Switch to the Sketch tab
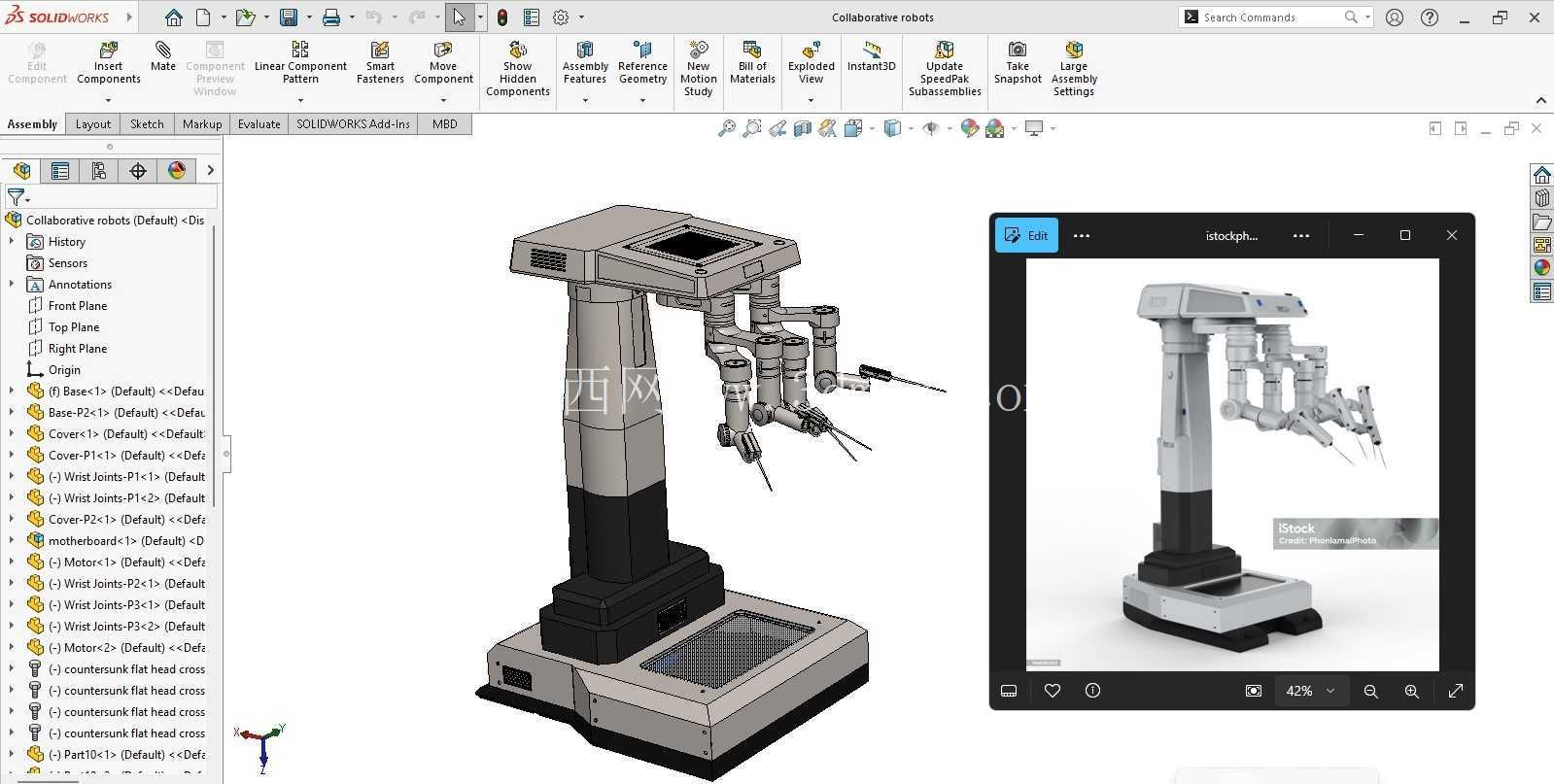Screen dimensions: 1554x784 pos(147,124)
